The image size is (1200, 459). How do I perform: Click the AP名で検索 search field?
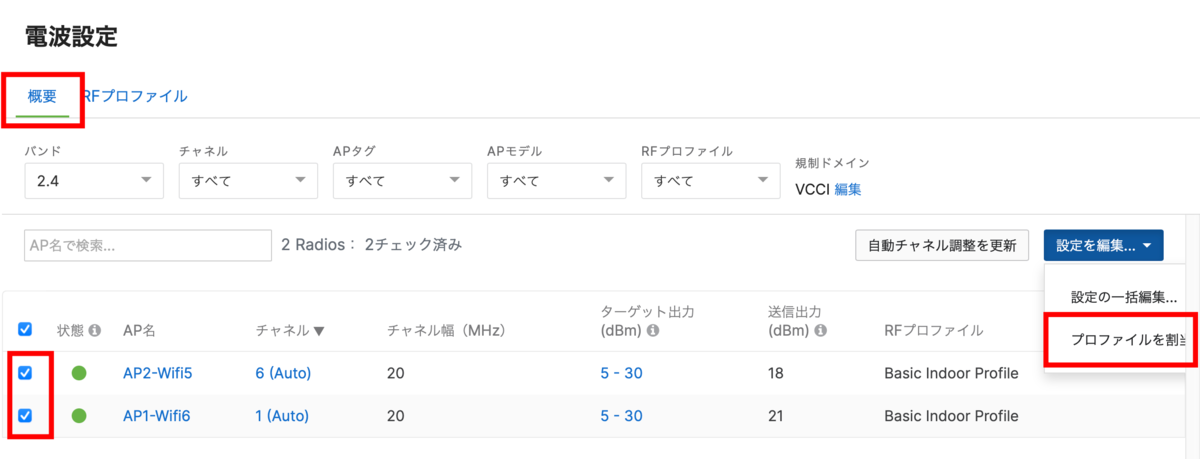148,245
